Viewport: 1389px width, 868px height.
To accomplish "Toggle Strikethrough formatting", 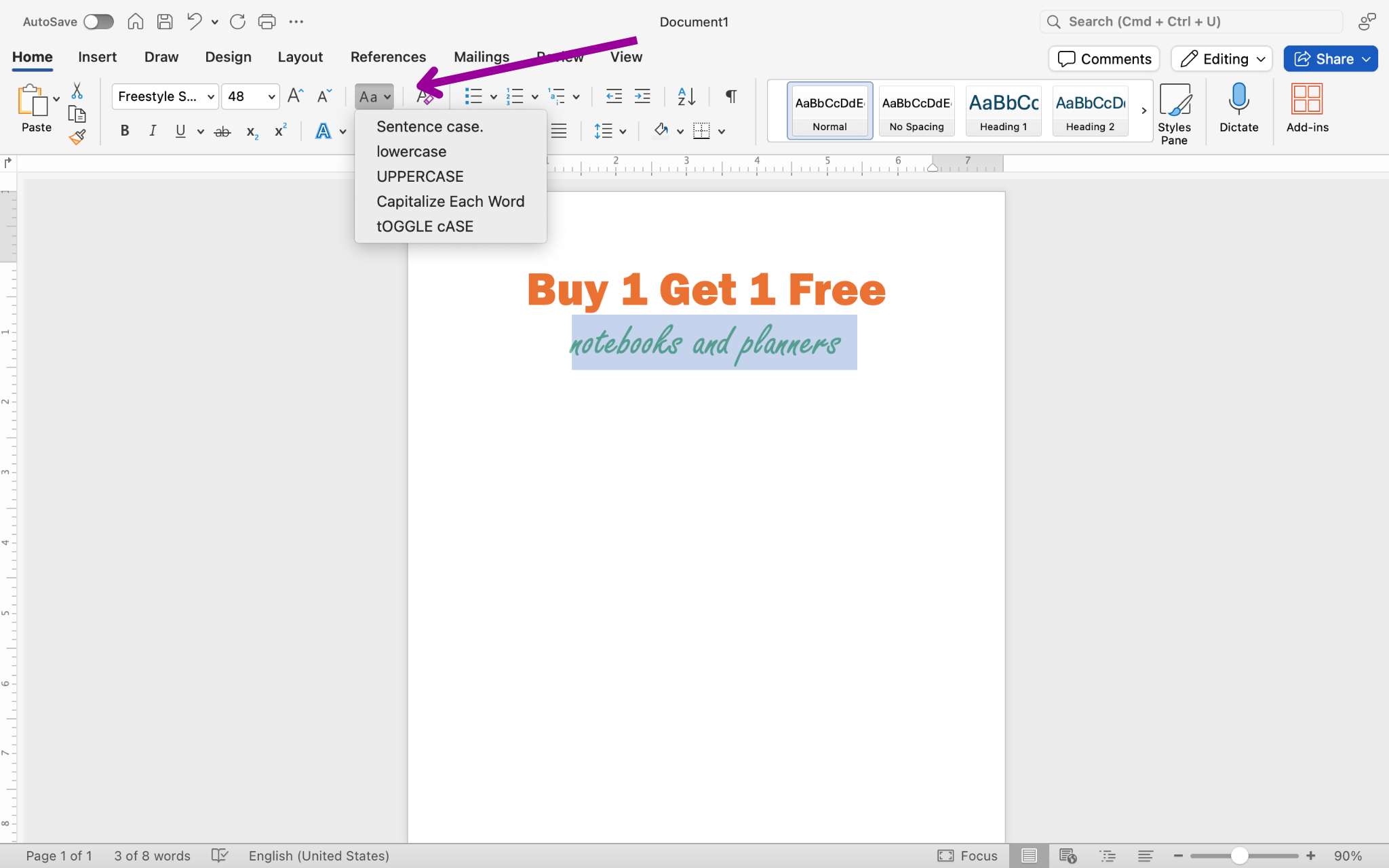I will tap(222, 131).
